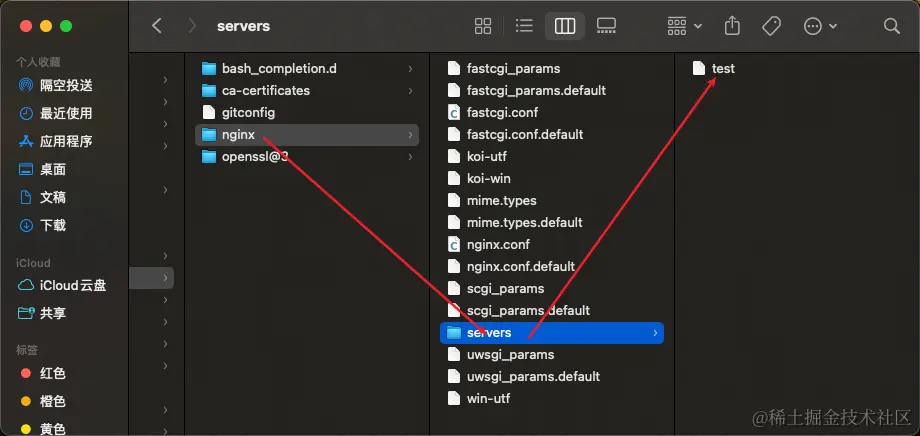The height and width of the screenshot is (436, 920).
Task: Select the nginx folder
Action: (307, 134)
